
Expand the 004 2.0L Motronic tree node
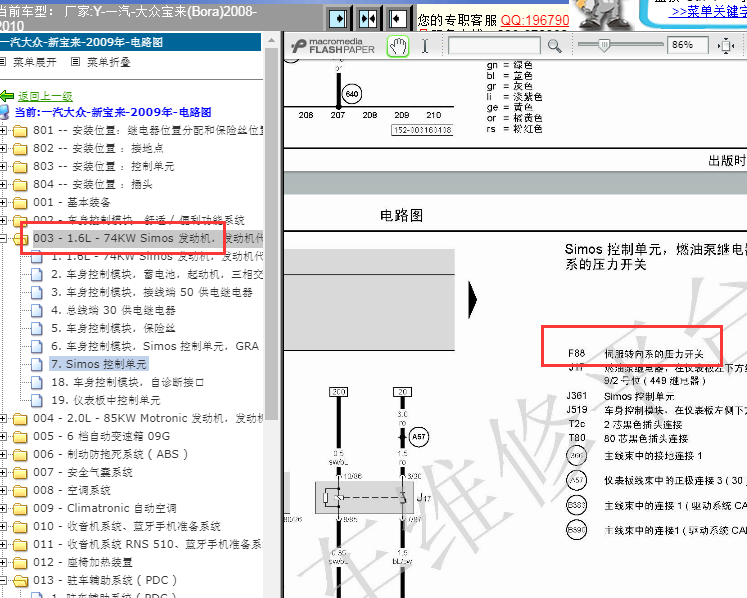(3, 418)
